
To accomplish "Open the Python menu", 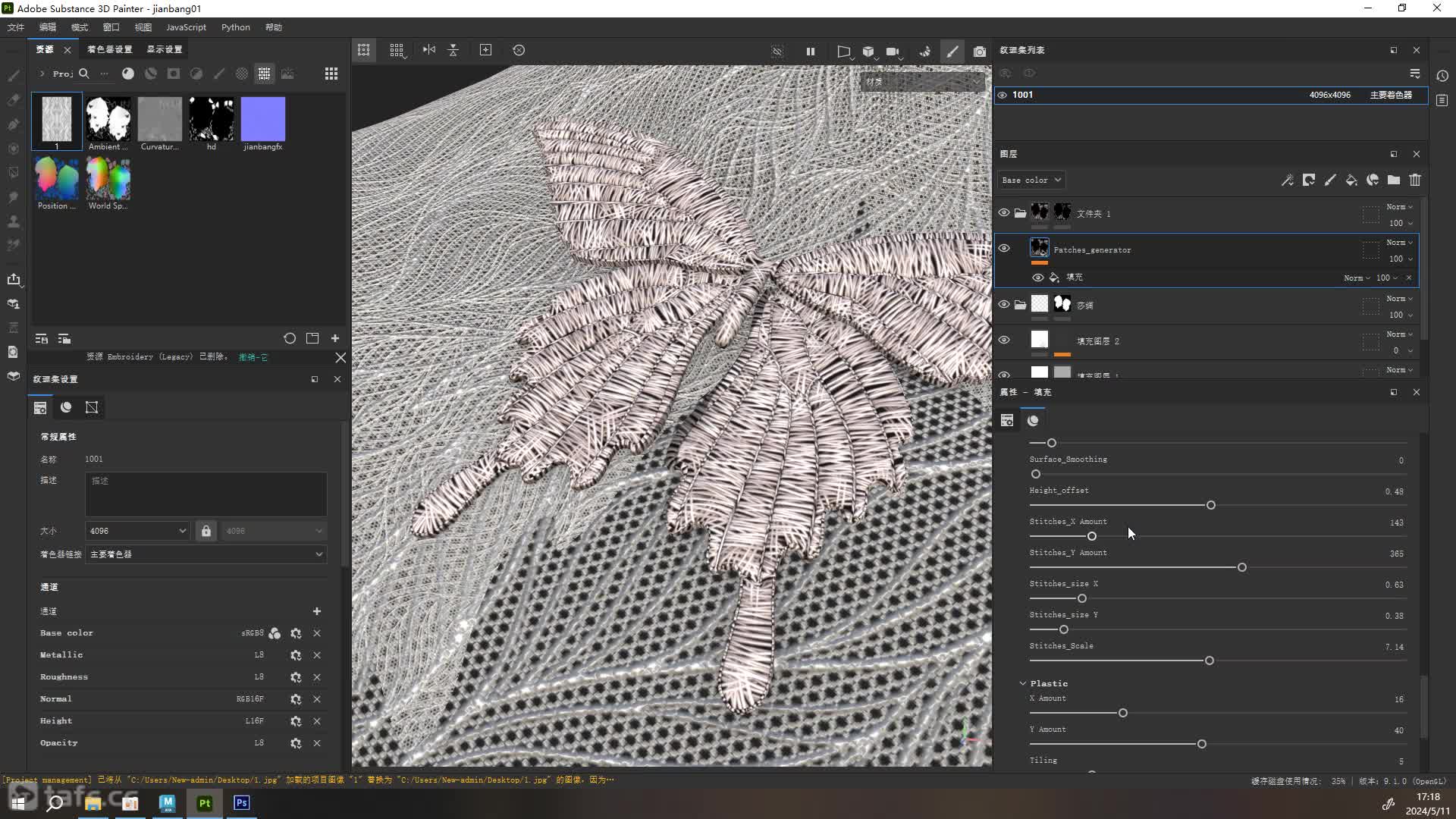I will pos(235,27).
